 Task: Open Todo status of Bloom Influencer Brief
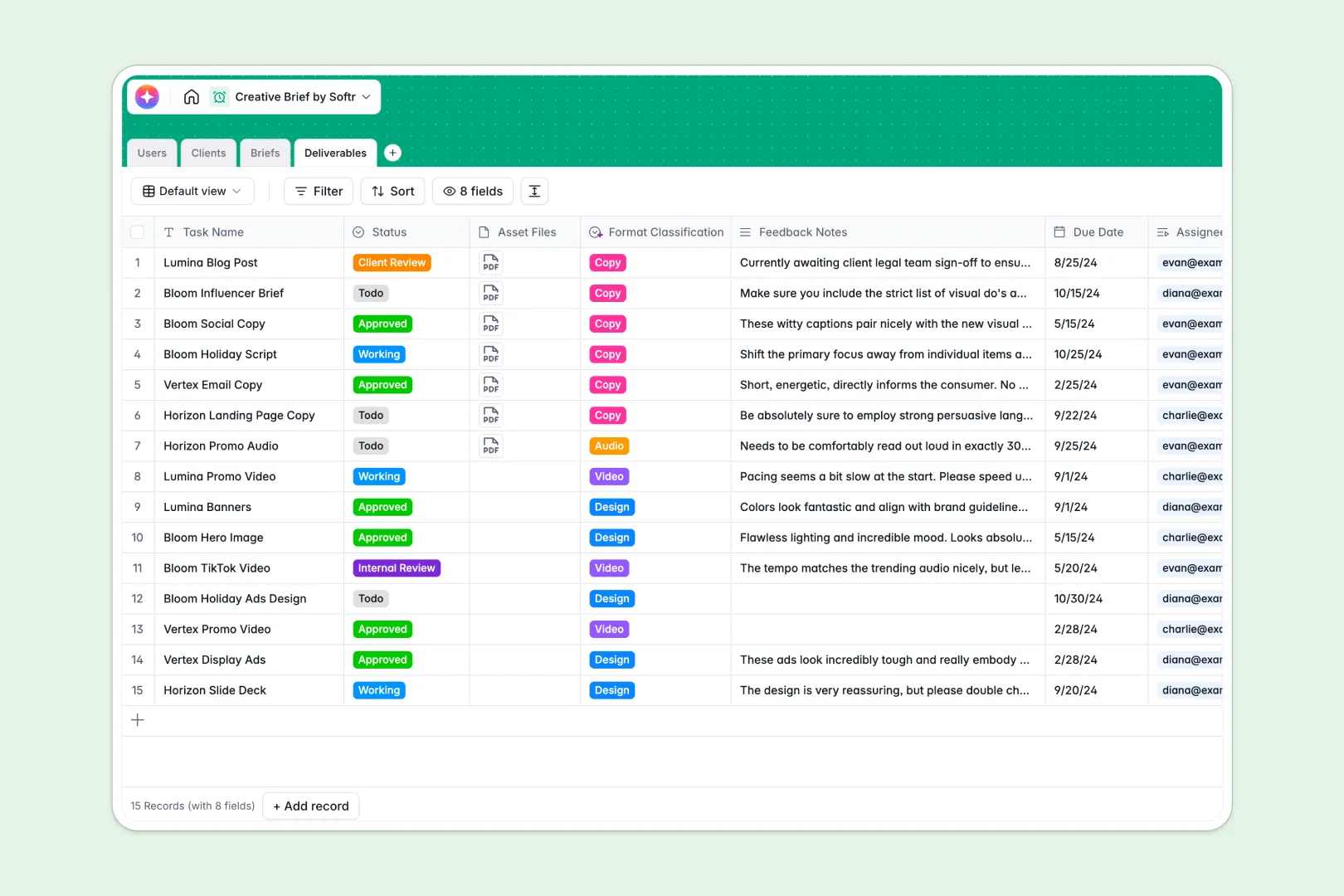pos(371,294)
